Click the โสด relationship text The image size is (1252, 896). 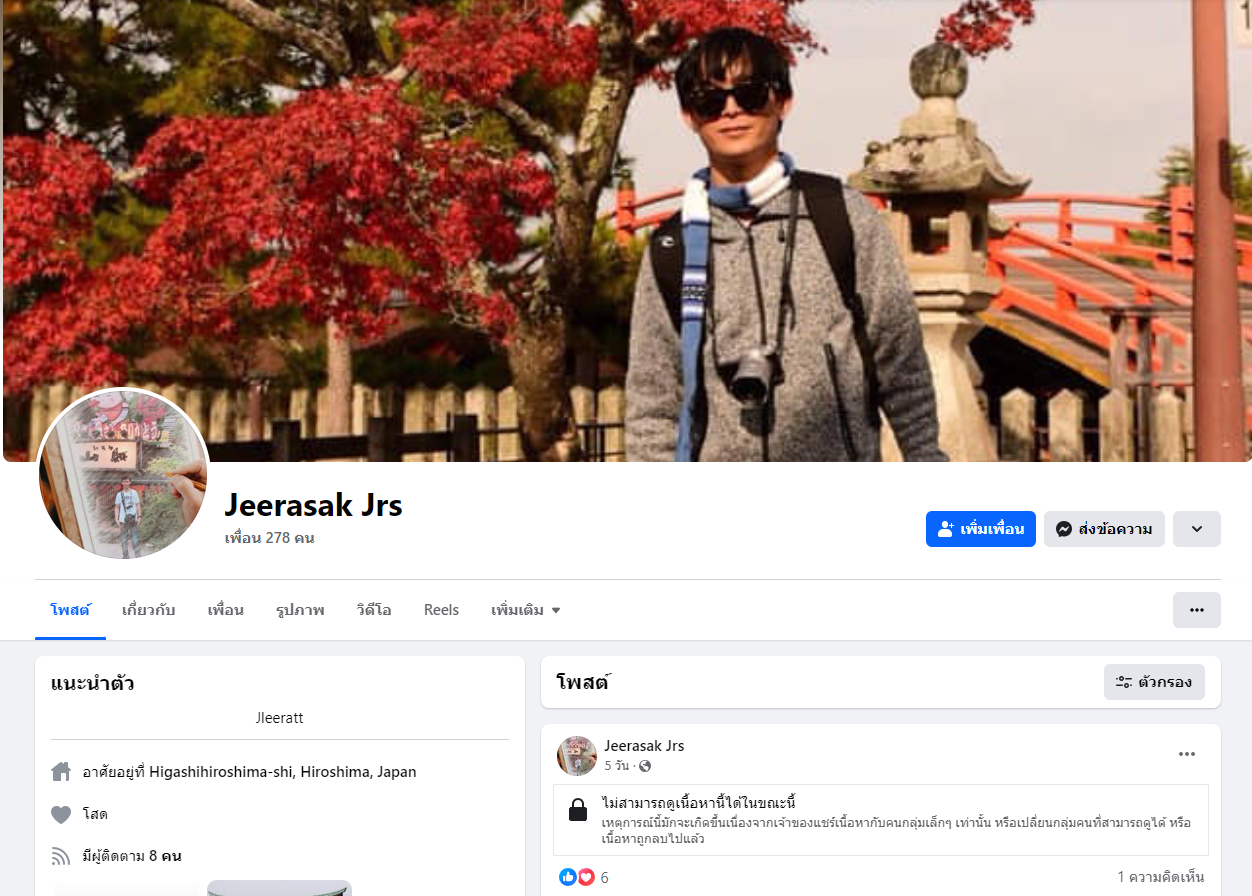tap(96, 815)
